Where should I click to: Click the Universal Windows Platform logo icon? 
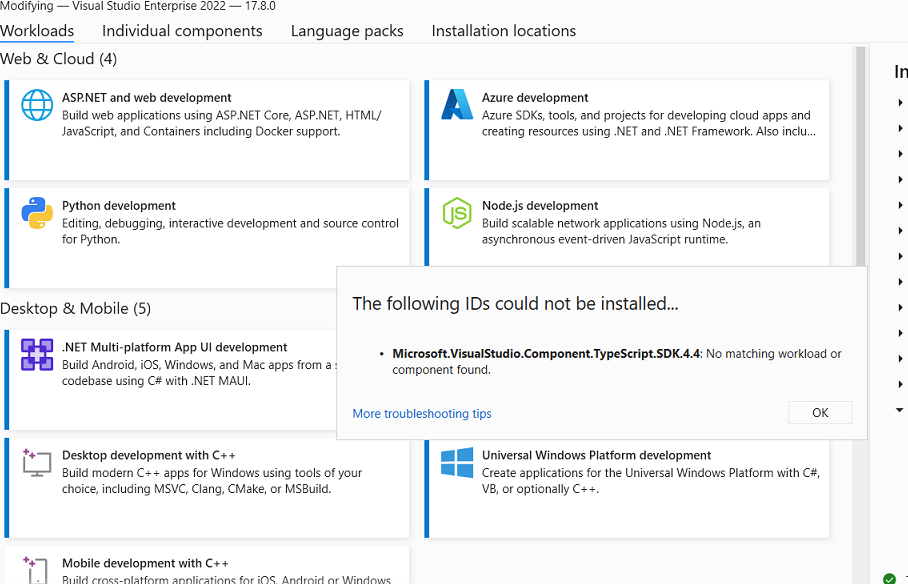(x=457, y=462)
